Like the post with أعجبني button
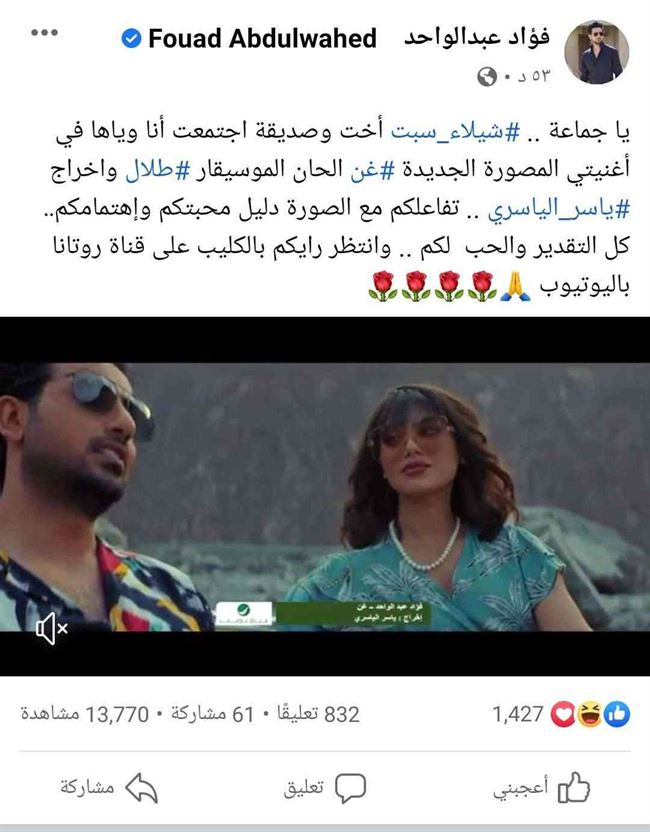 (541, 788)
